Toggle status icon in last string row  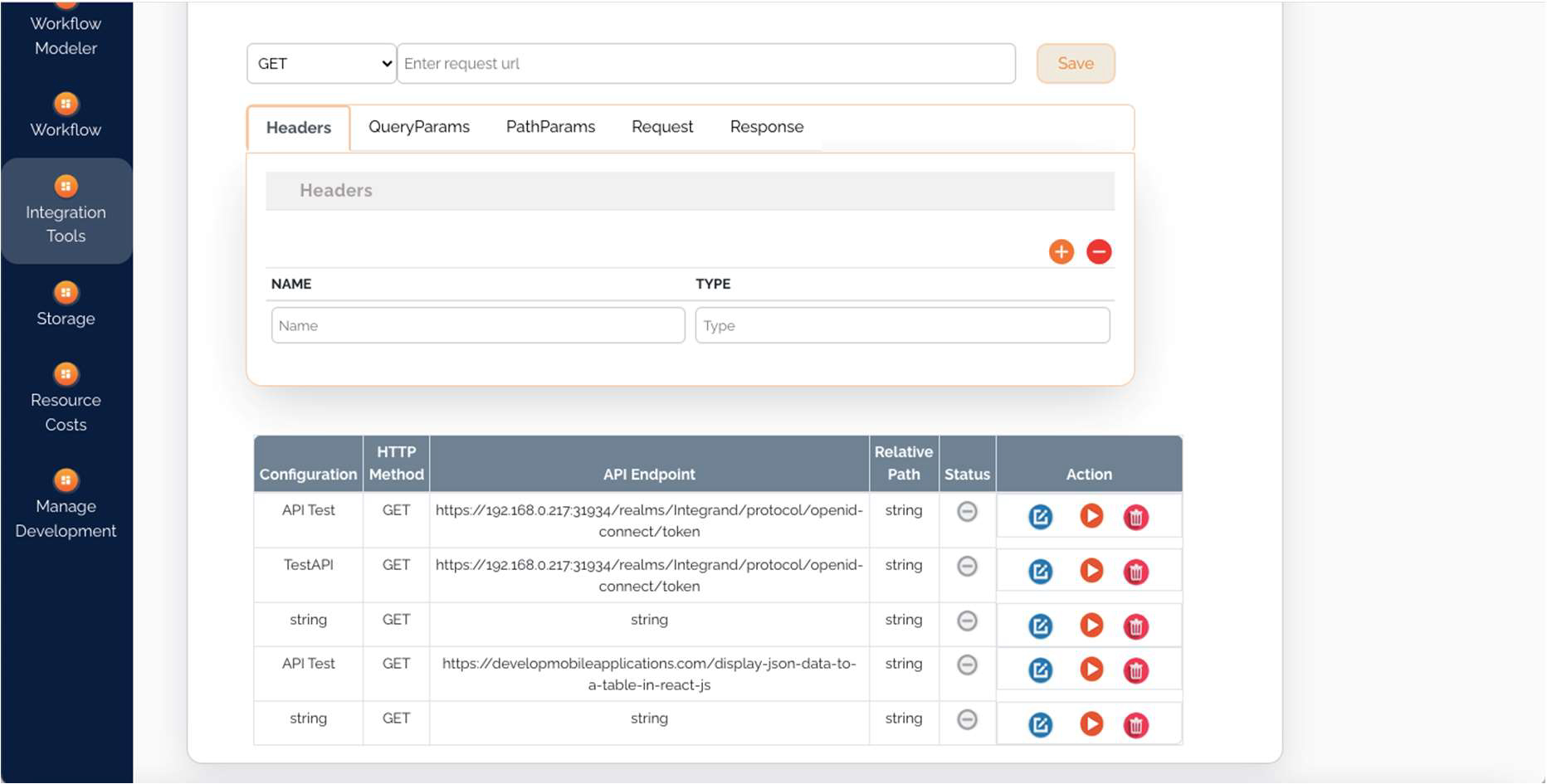967,720
